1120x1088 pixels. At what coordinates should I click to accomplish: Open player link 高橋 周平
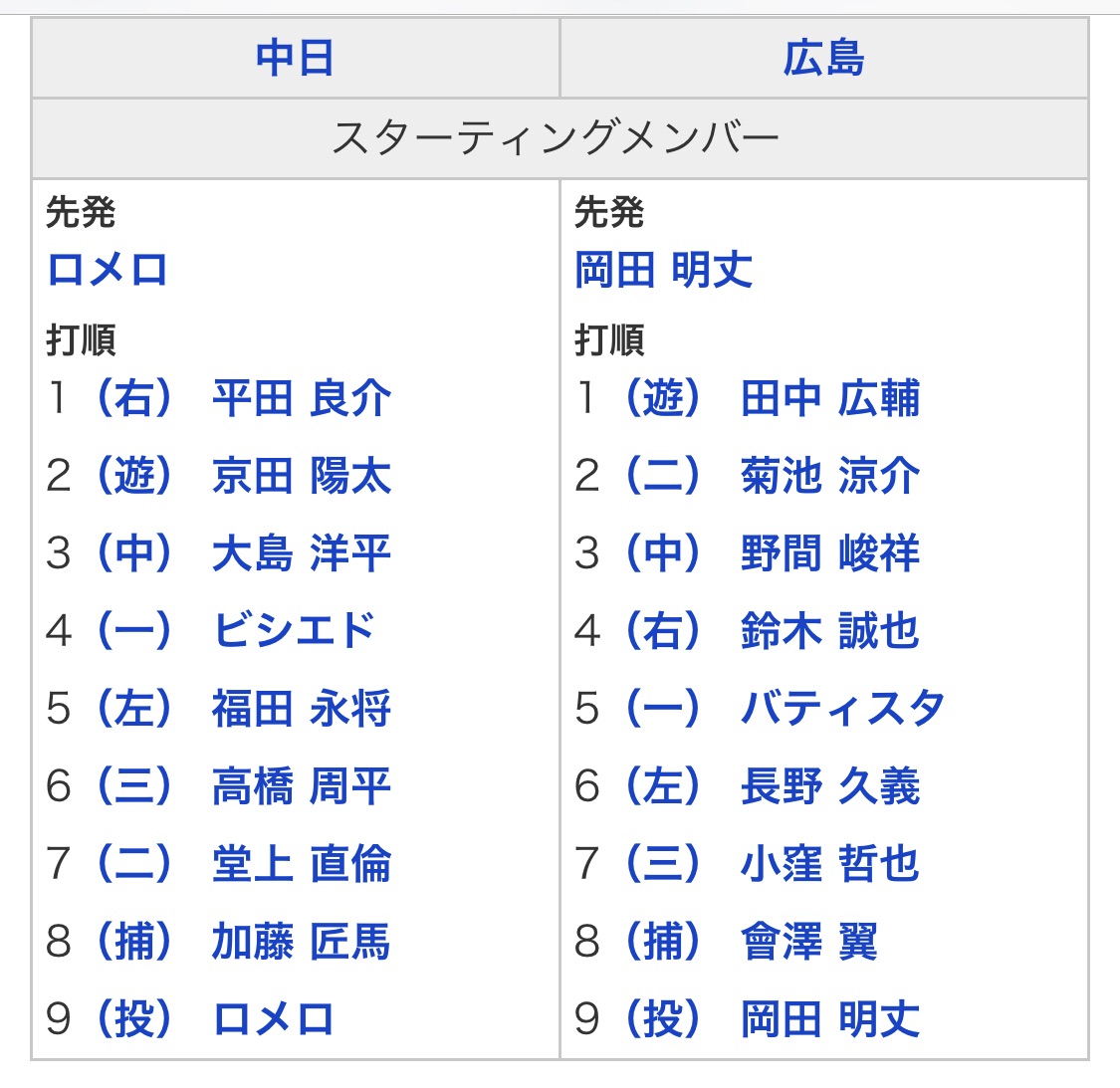click(302, 785)
